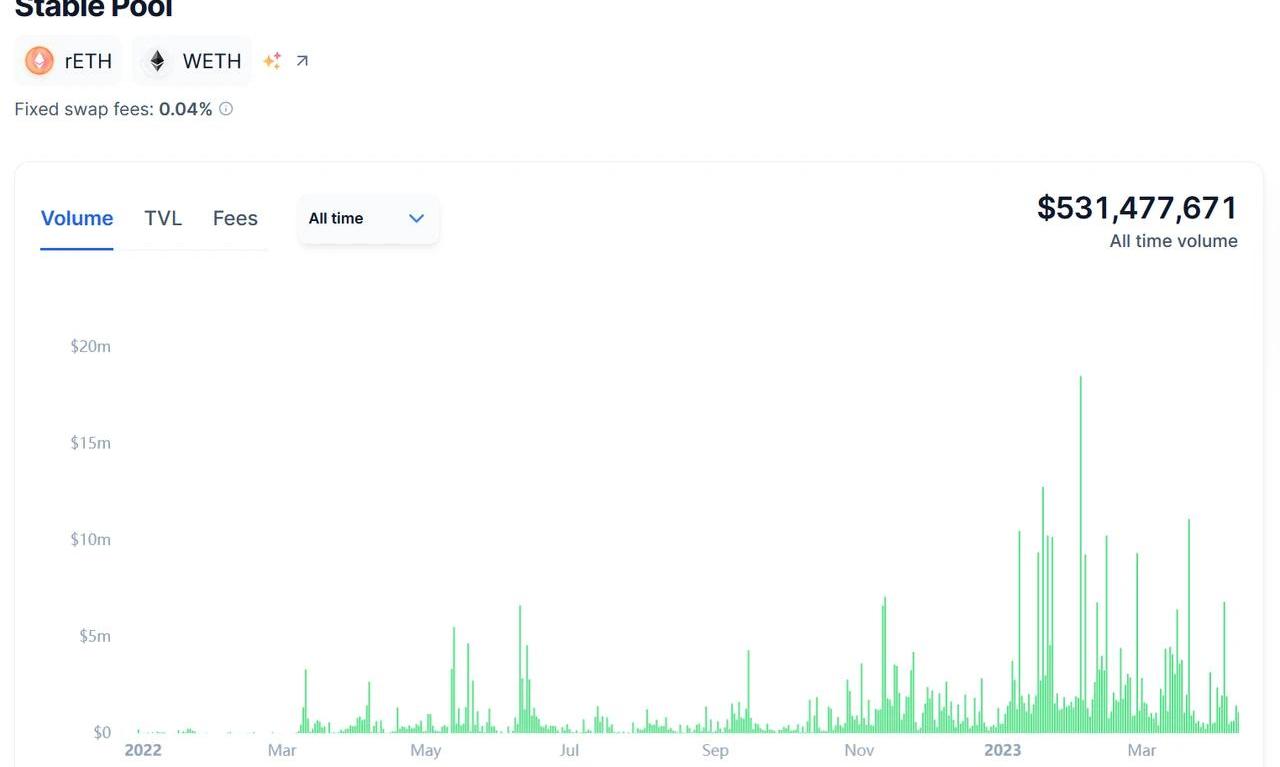Image resolution: width=1280 pixels, height=767 pixels.
Task: Click the chevron arrow in All time selector
Action: coord(417,218)
